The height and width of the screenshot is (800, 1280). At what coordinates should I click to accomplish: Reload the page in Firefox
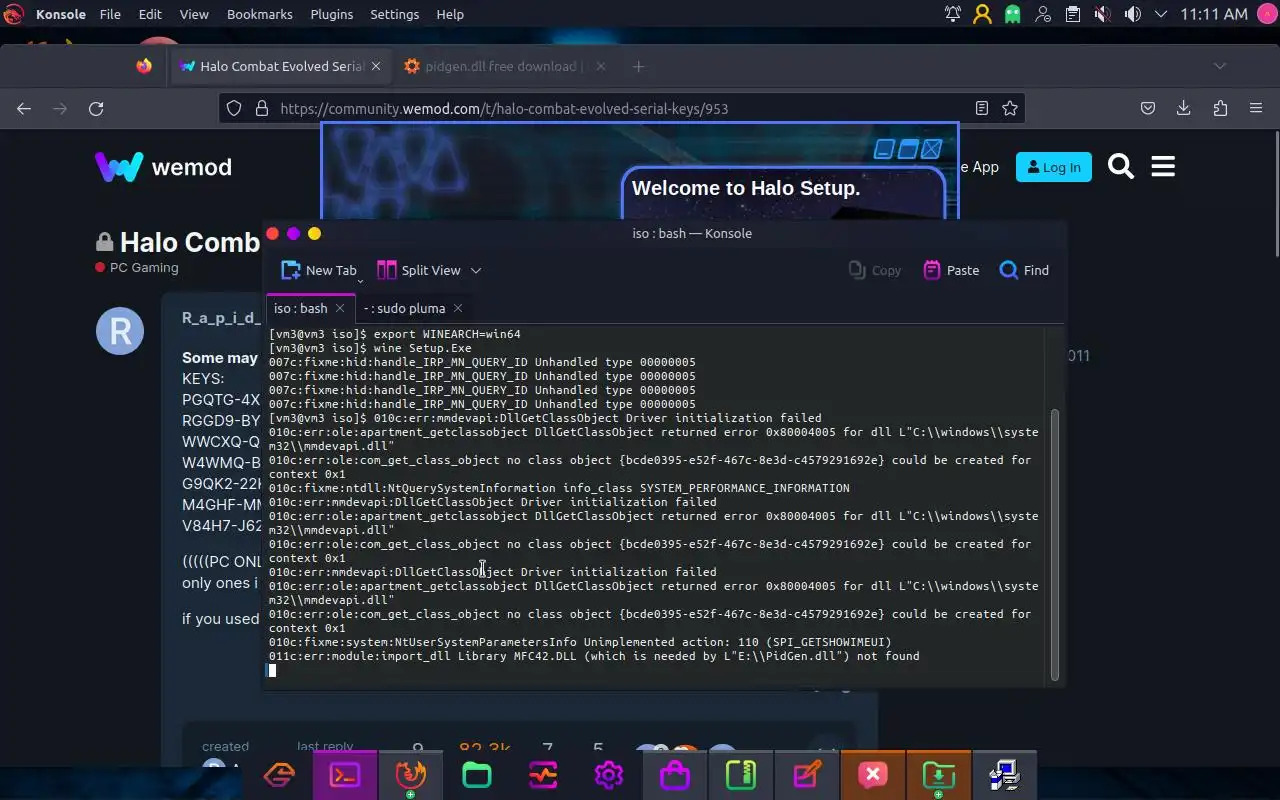(x=96, y=108)
